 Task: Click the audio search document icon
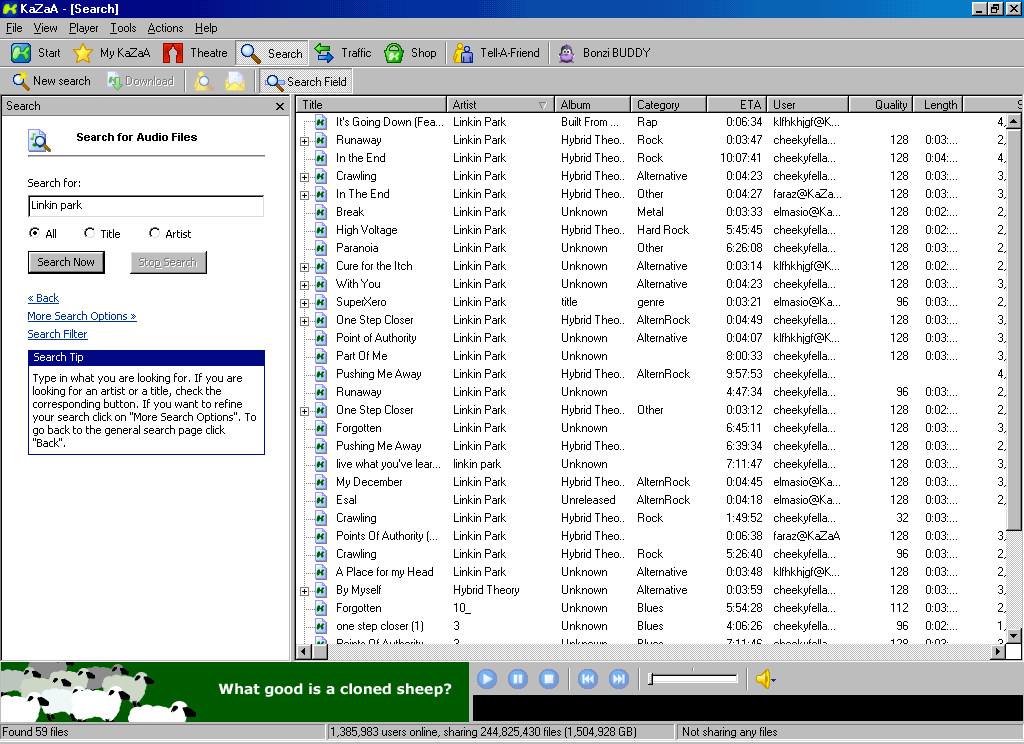[x=39, y=140]
